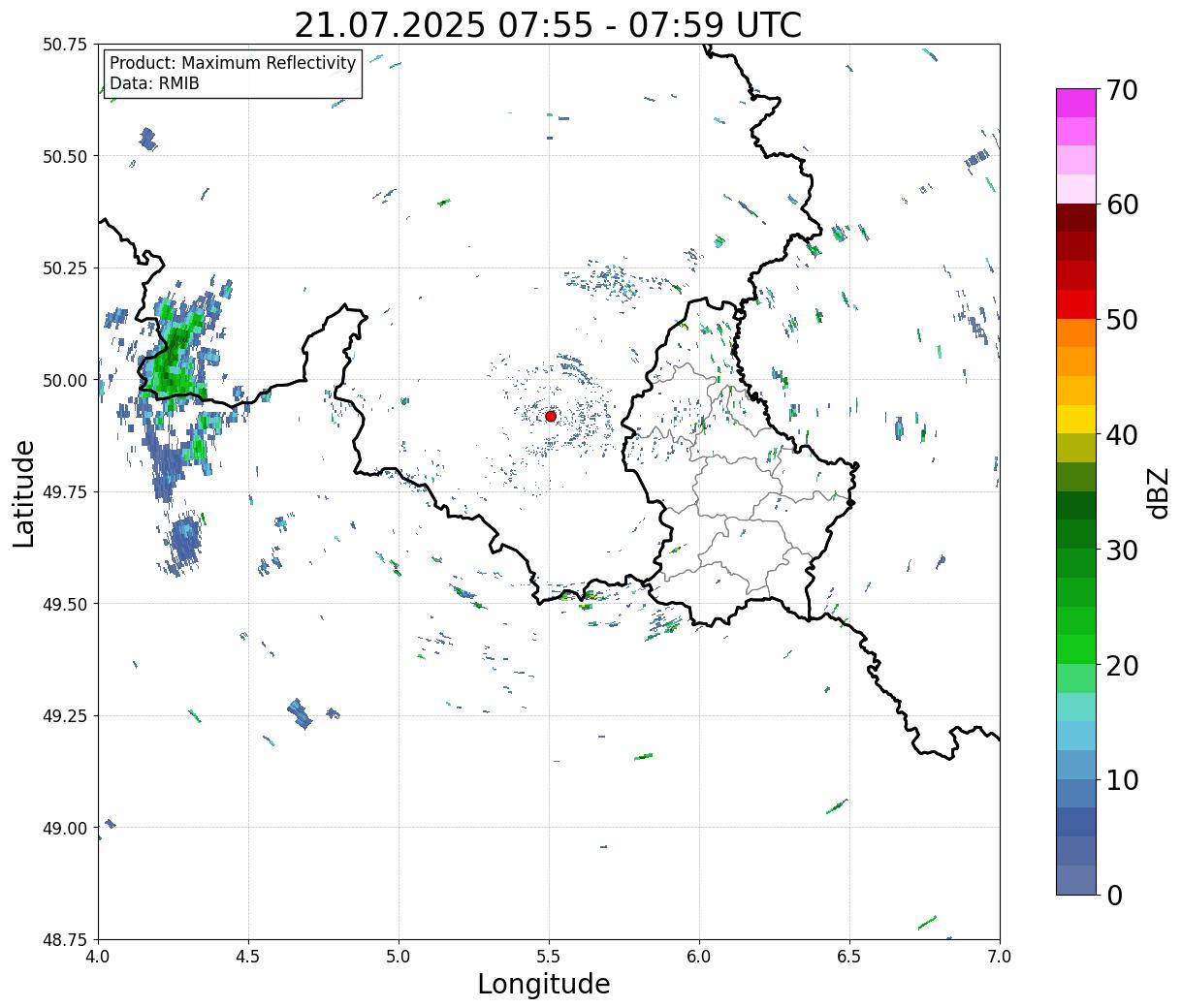Click the 'Product: Maximum Reflectivity' legend text
This screenshot has height=1008, width=1182.
(233, 63)
